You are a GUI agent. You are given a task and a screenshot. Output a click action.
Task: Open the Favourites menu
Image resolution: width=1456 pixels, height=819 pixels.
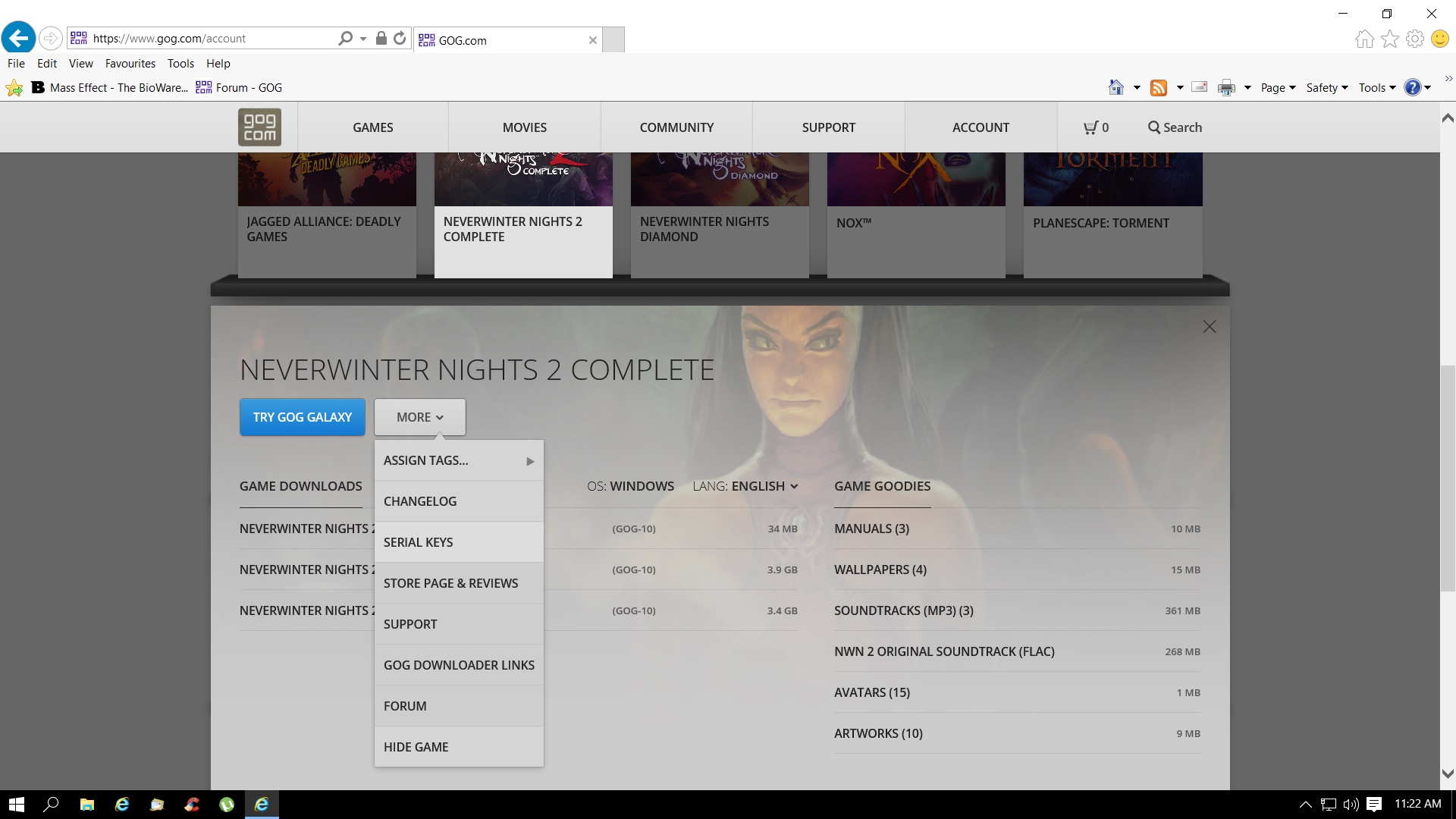(x=130, y=64)
